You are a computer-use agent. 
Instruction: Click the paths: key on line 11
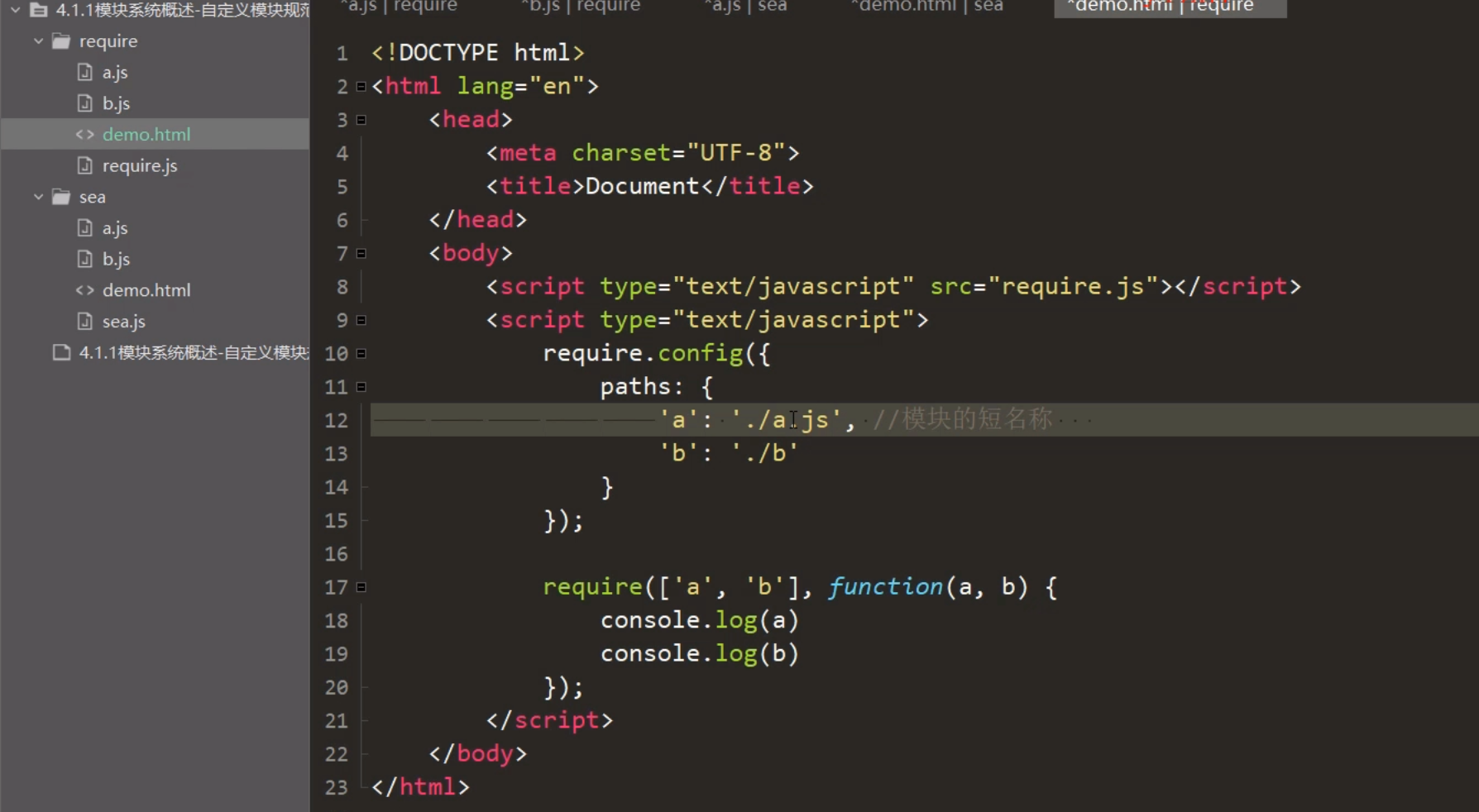coord(642,387)
